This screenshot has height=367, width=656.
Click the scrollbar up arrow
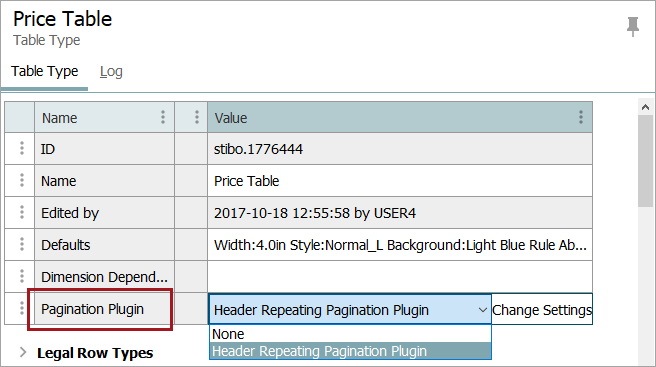[x=645, y=108]
